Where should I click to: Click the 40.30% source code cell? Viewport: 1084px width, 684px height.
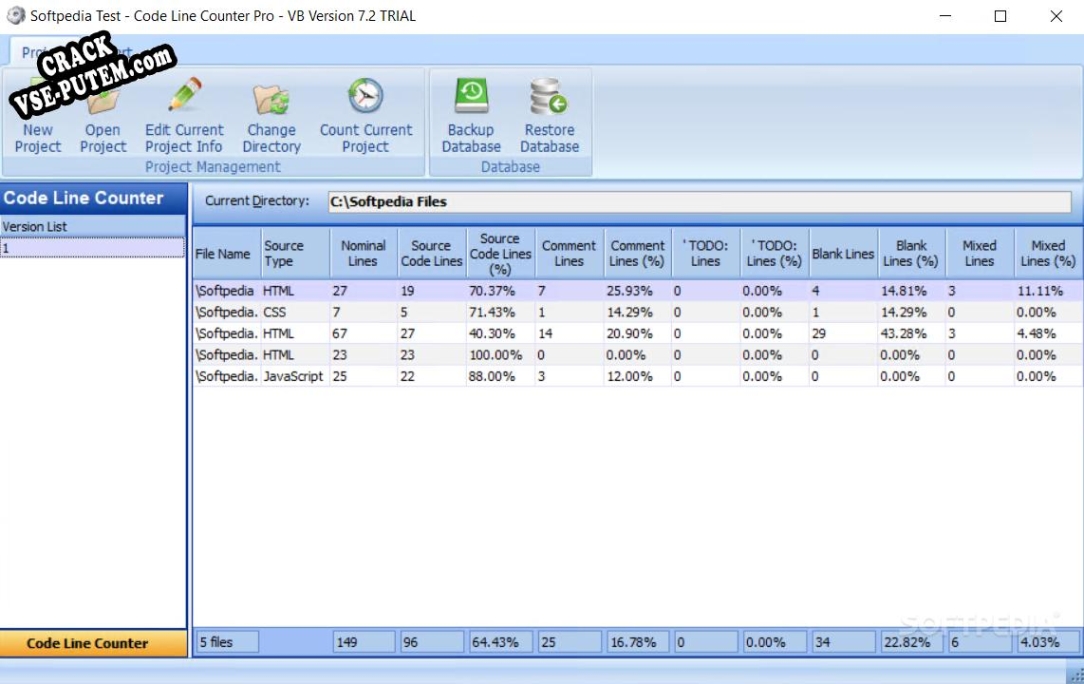click(501, 333)
